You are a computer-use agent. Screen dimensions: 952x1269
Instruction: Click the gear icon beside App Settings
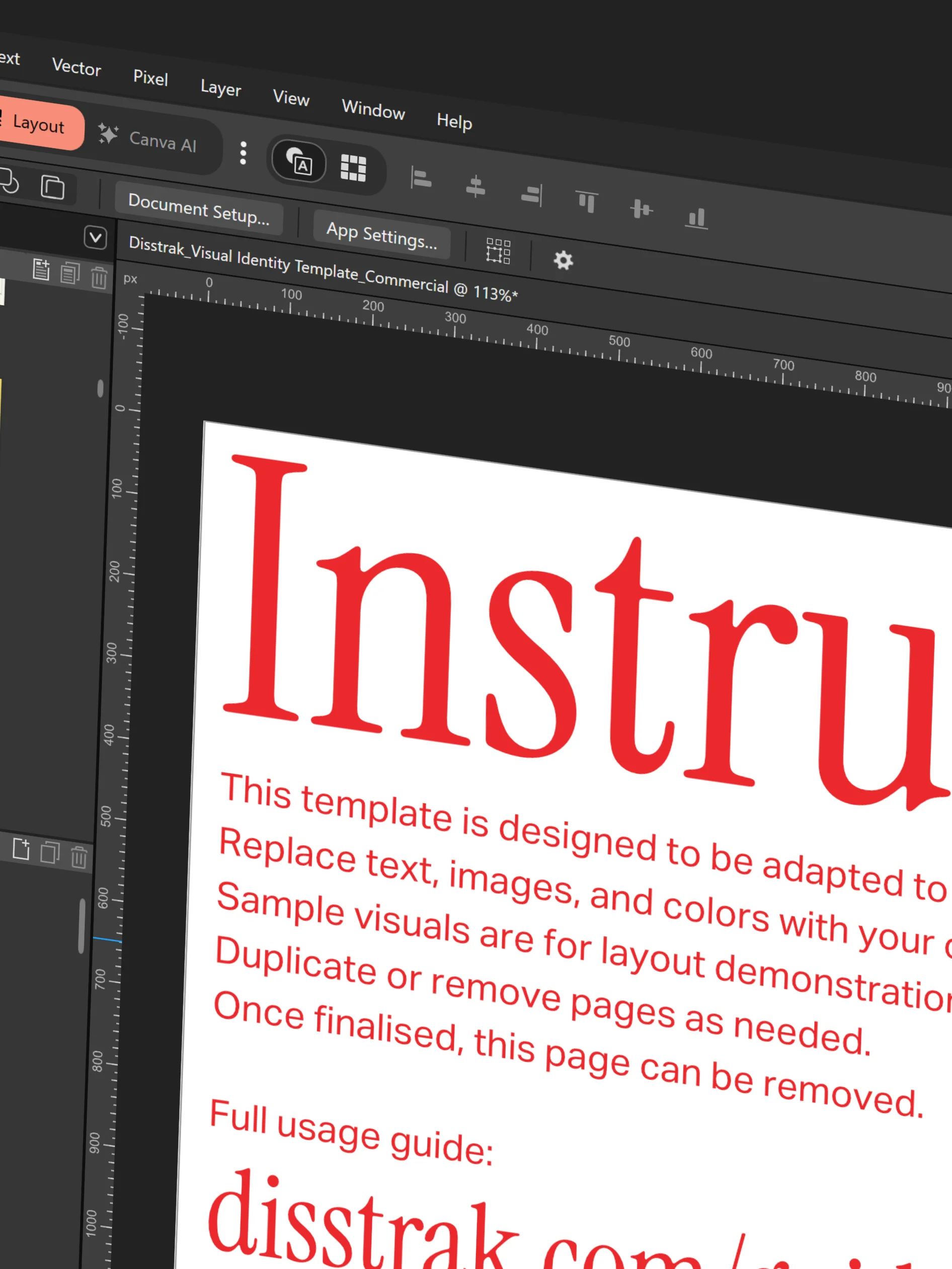click(563, 261)
